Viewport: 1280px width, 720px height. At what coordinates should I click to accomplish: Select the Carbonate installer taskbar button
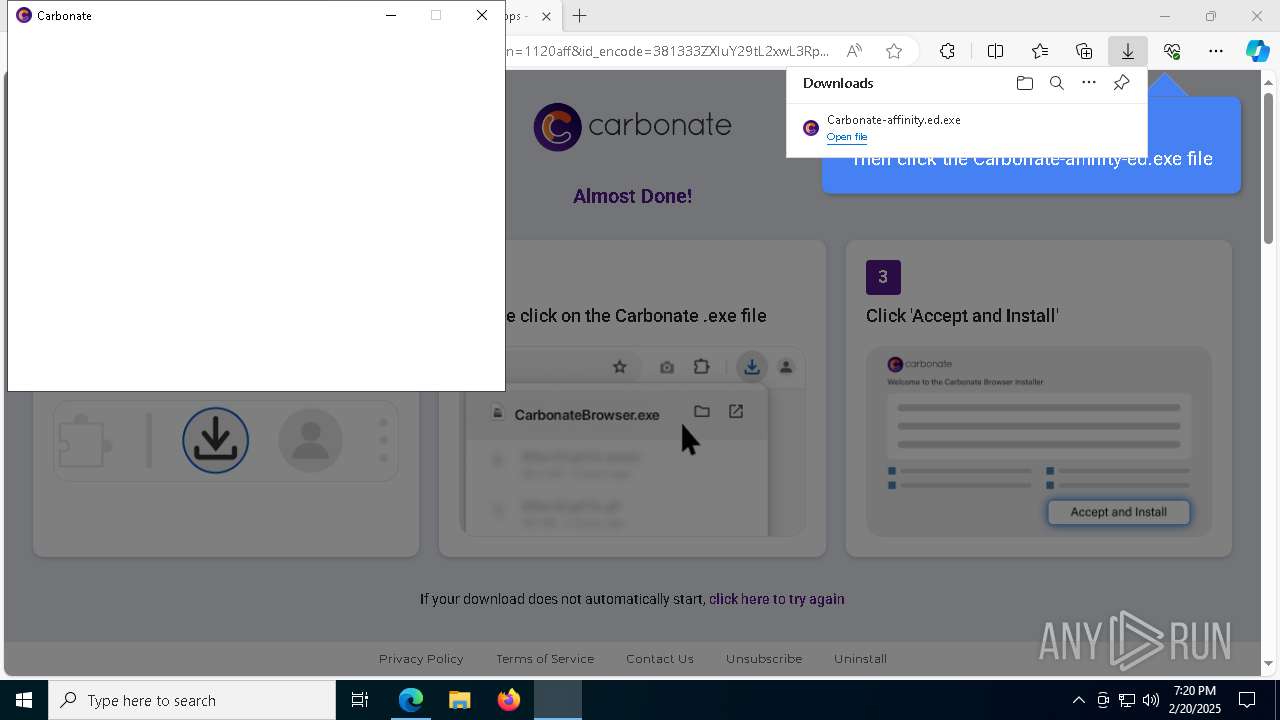(x=557, y=700)
